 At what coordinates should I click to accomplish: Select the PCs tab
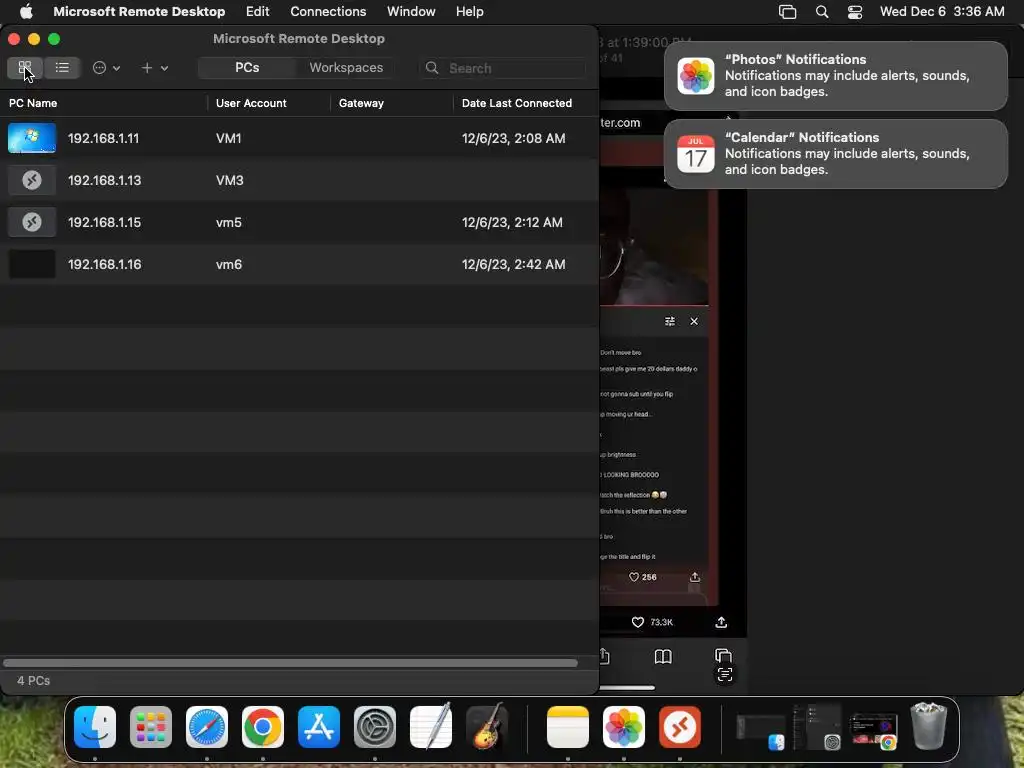[247, 68]
